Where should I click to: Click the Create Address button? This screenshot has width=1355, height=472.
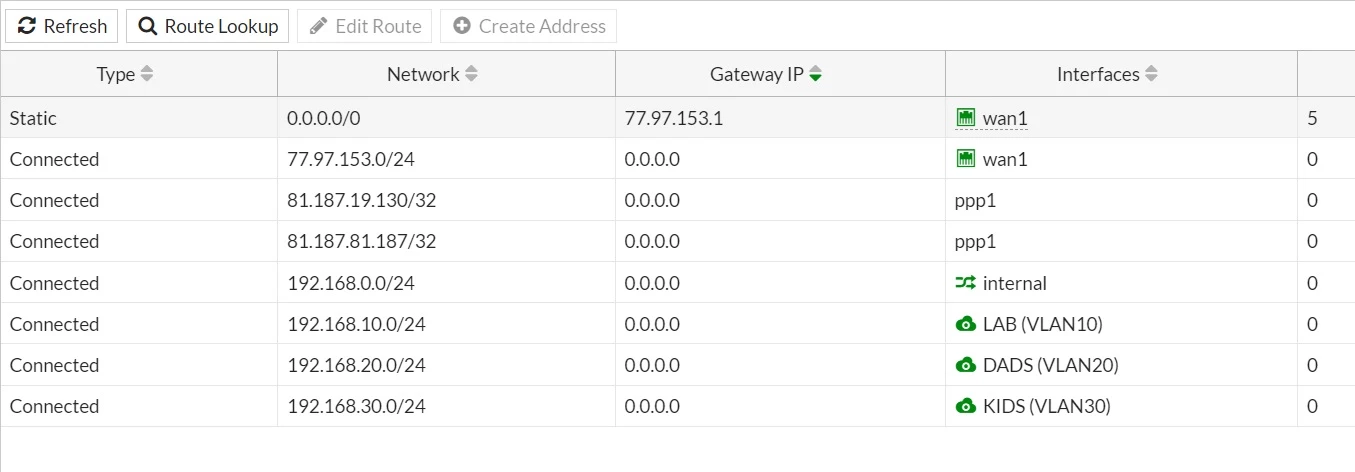point(529,26)
